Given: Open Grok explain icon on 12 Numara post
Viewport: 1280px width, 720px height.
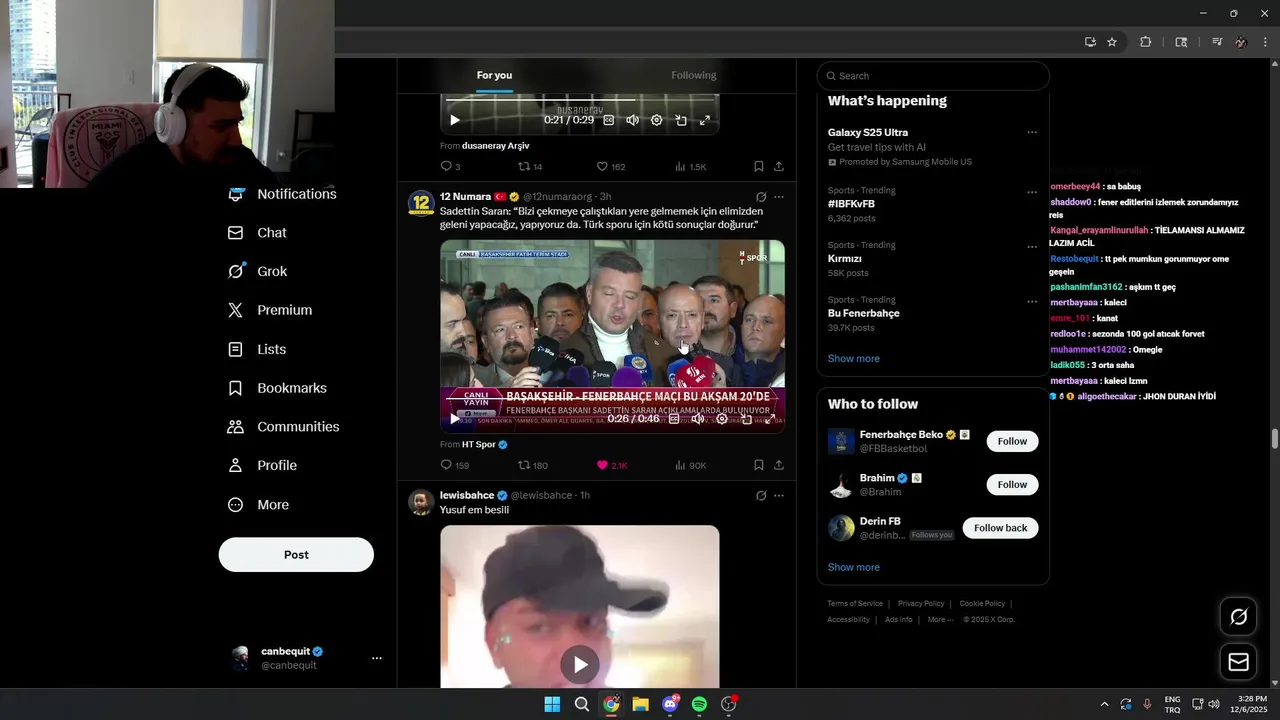Looking at the screenshot, I should pos(761,197).
